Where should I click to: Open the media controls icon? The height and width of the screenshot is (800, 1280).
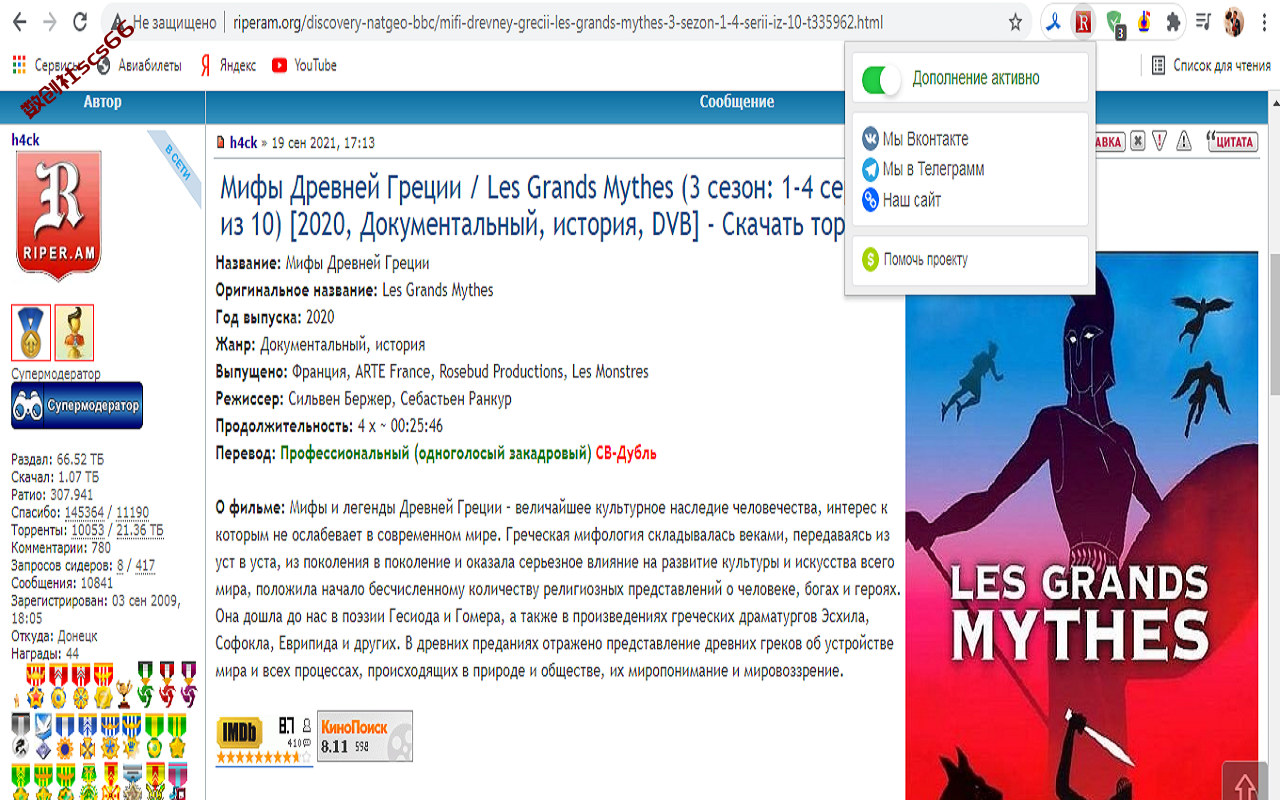(1204, 22)
